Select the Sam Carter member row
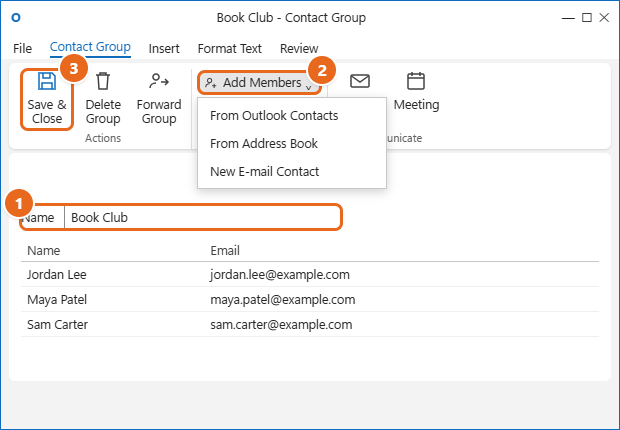This screenshot has height=430, width=620. [x=310, y=324]
